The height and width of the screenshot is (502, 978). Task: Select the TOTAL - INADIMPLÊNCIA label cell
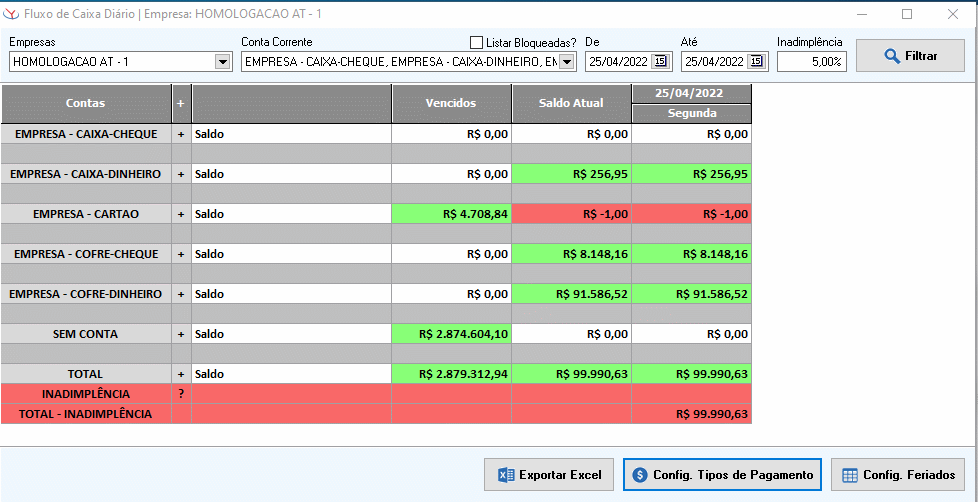click(x=86, y=413)
